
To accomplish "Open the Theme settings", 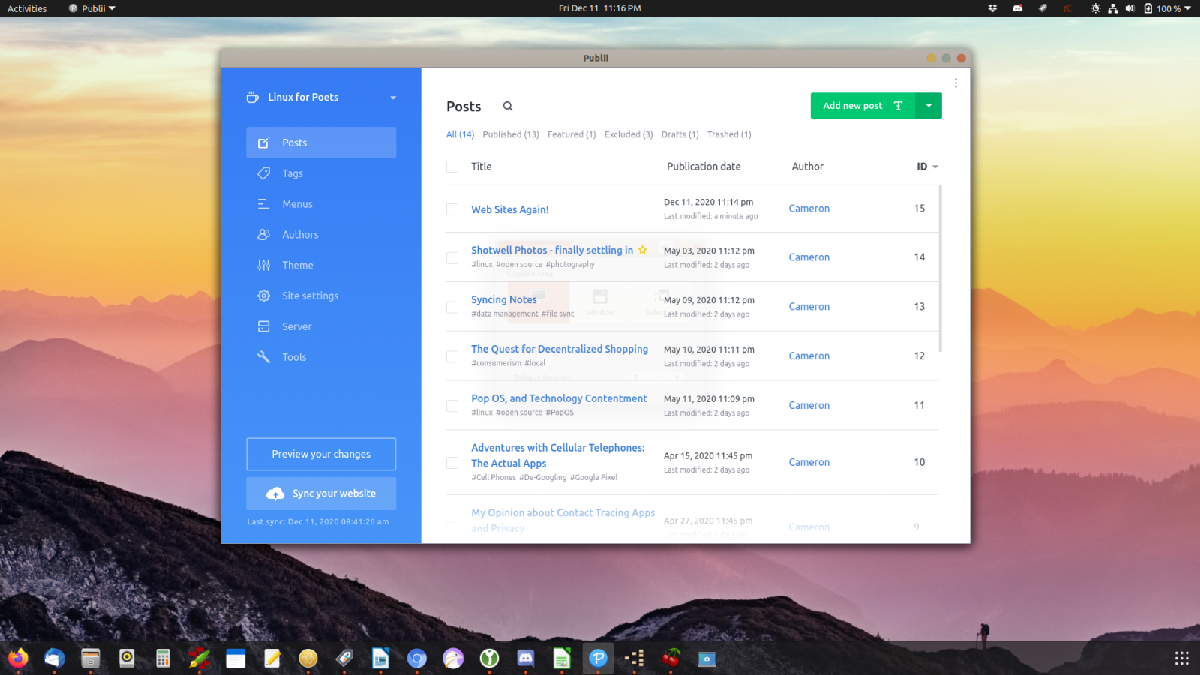I will (297, 265).
